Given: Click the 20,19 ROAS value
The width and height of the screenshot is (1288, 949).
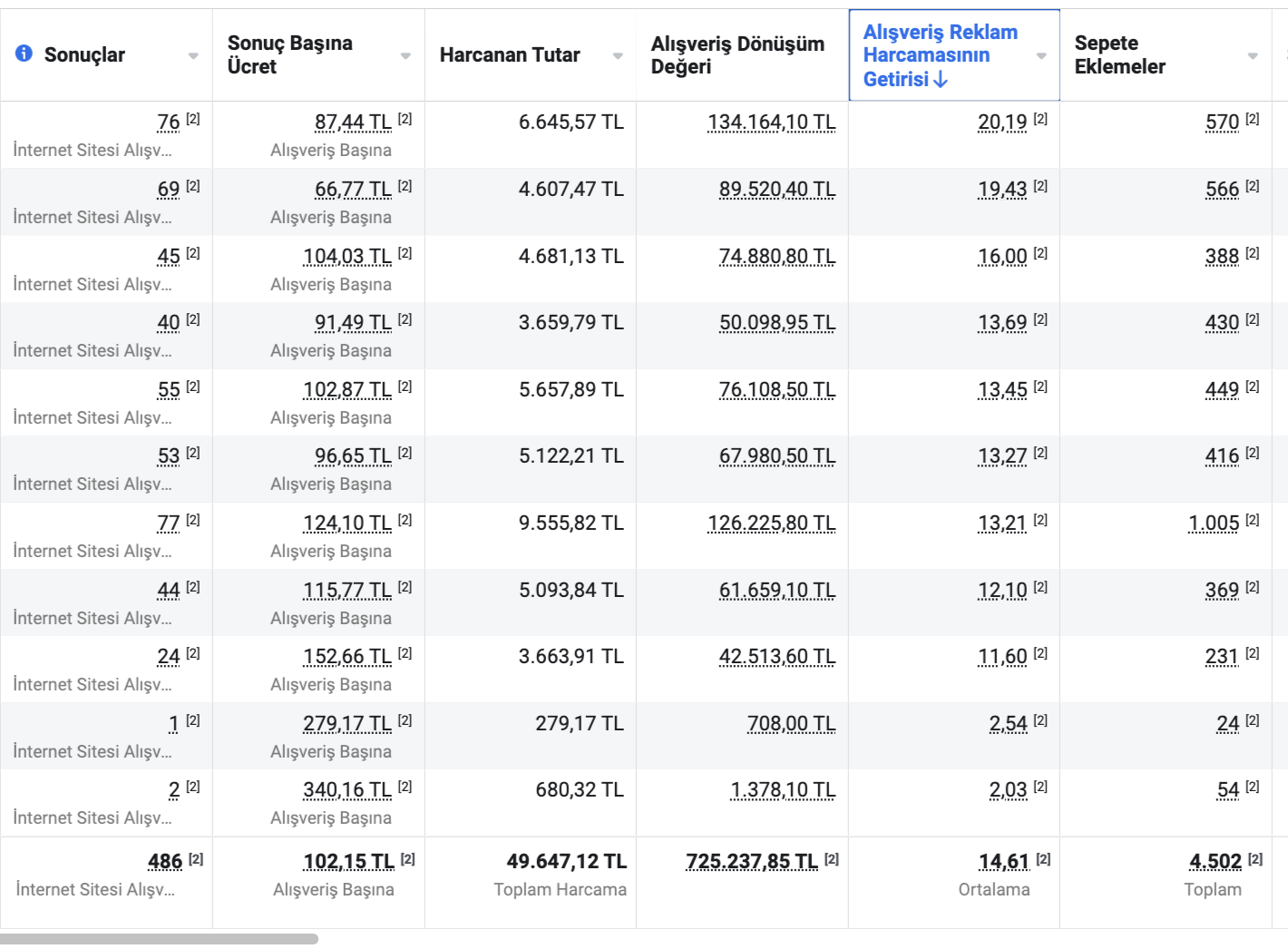Looking at the screenshot, I should click(1002, 122).
